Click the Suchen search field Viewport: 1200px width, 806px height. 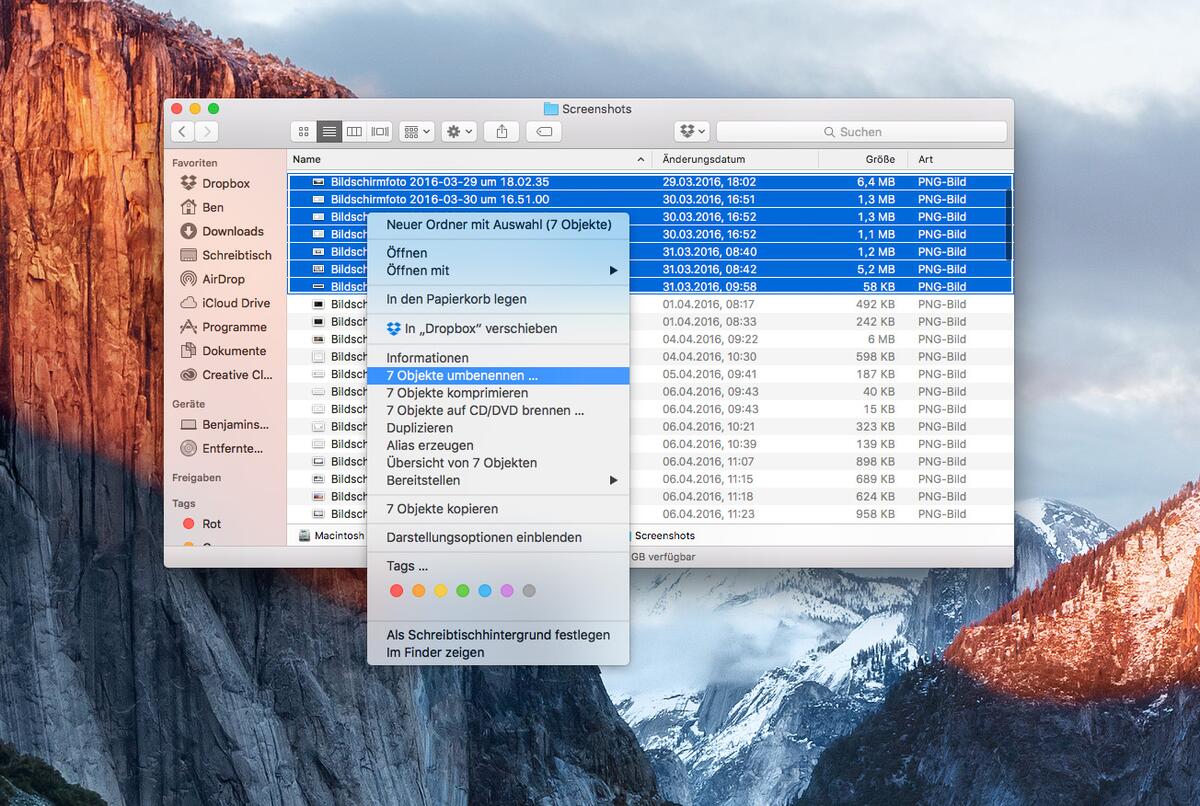click(x=860, y=132)
